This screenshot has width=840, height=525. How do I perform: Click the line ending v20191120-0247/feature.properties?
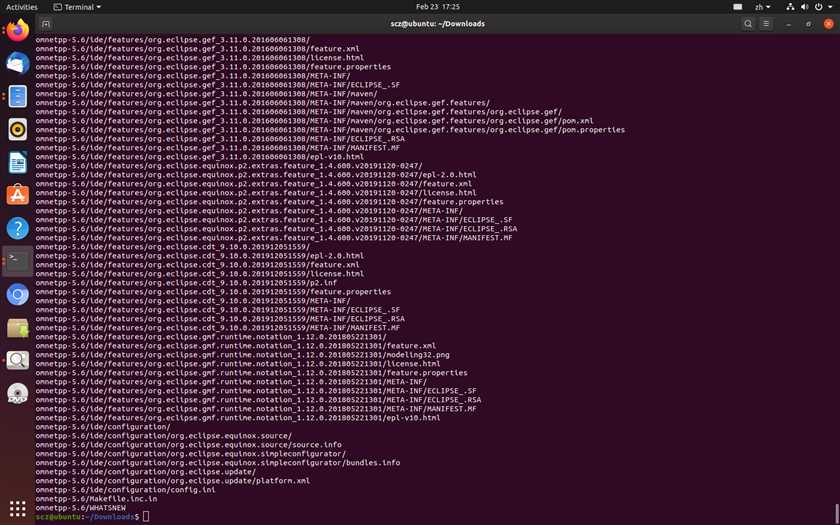point(269,202)
